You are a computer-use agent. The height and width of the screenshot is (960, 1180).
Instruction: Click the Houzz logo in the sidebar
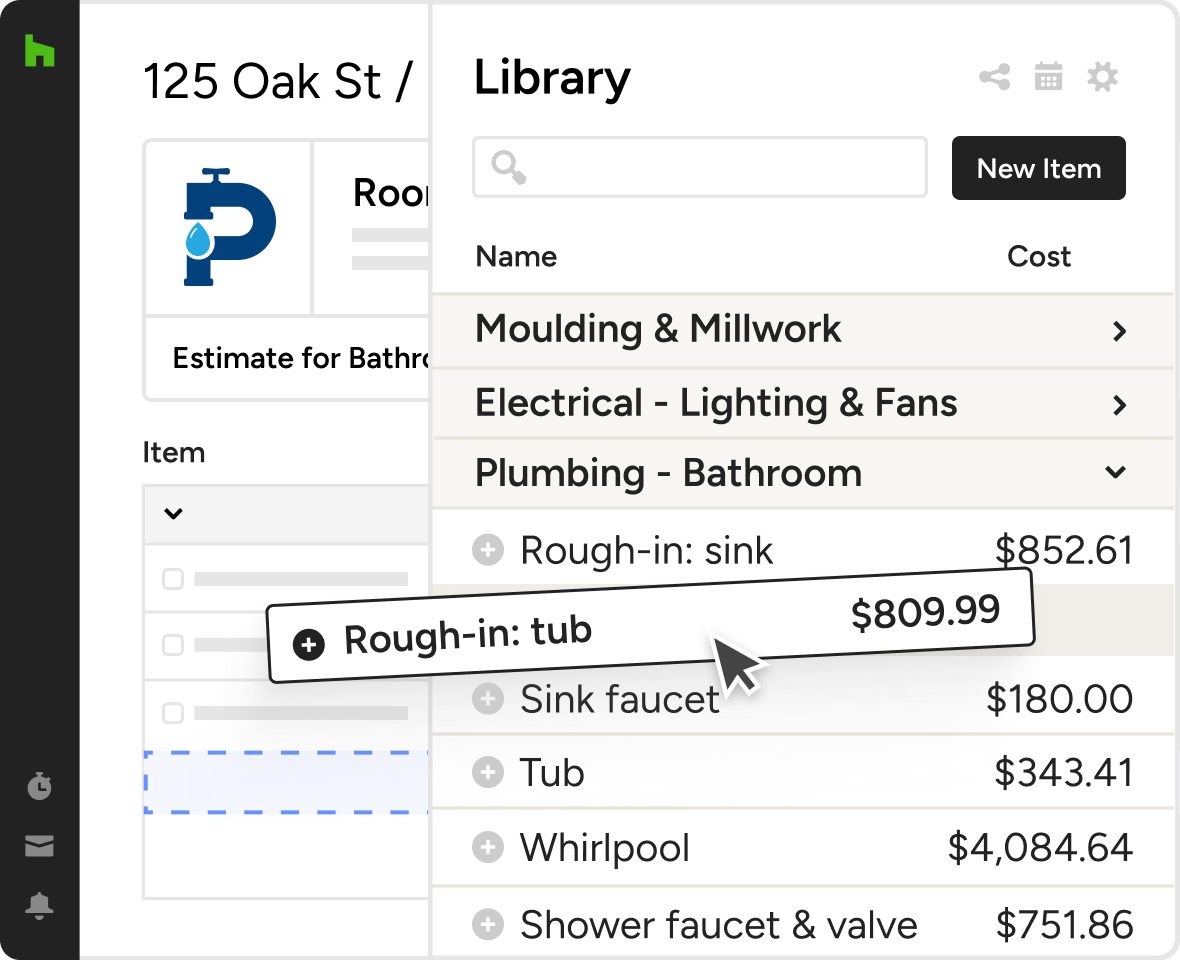pos(40,52)
